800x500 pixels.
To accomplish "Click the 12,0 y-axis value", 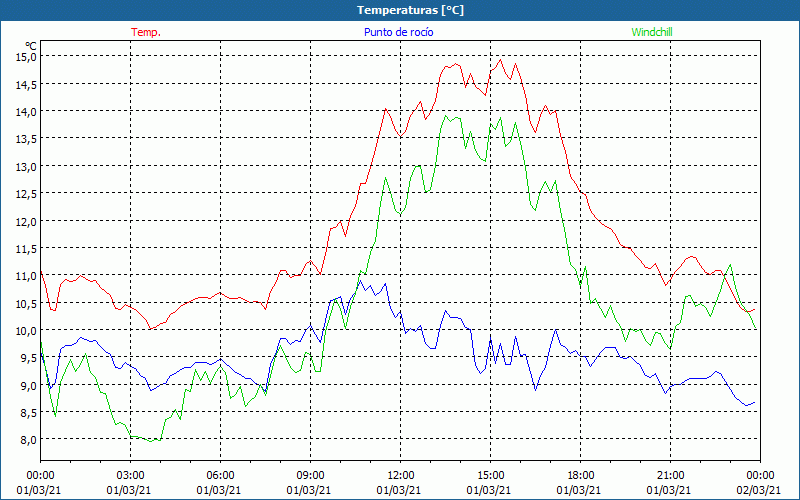I will point(27,221).
